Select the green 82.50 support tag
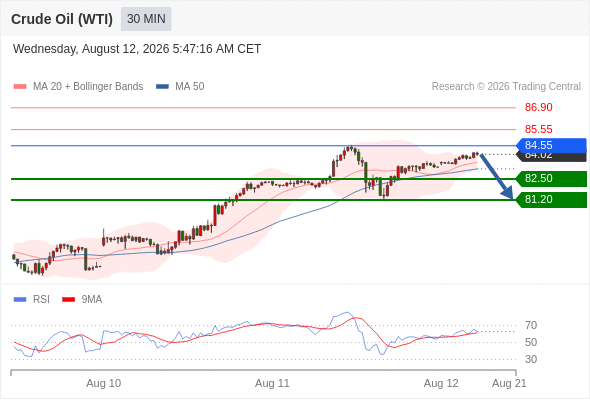This screenshot has width=590, height=400. point(551,178)
